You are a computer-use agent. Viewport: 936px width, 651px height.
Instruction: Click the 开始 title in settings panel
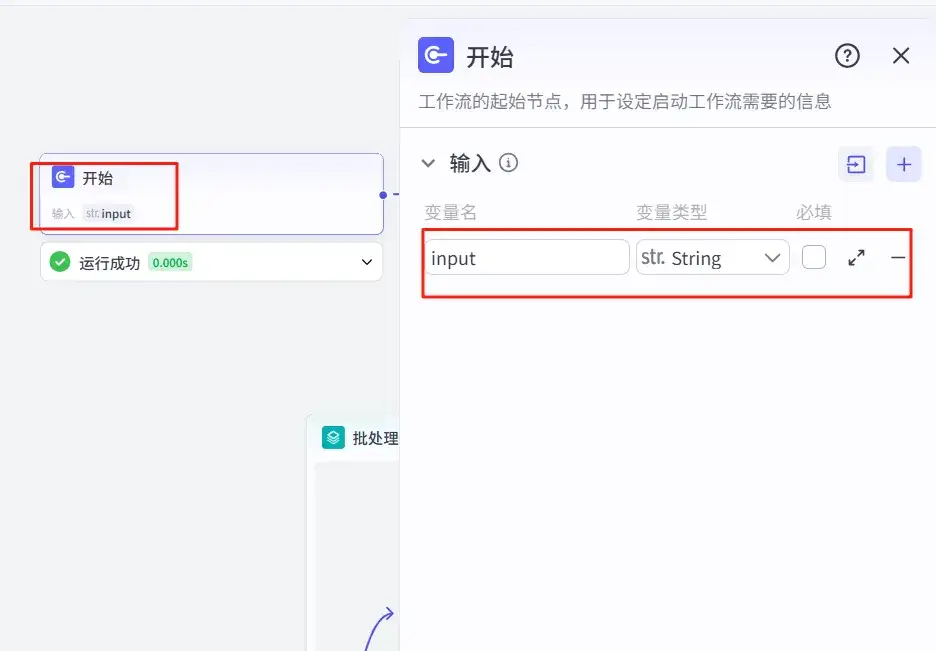point(489,57)
